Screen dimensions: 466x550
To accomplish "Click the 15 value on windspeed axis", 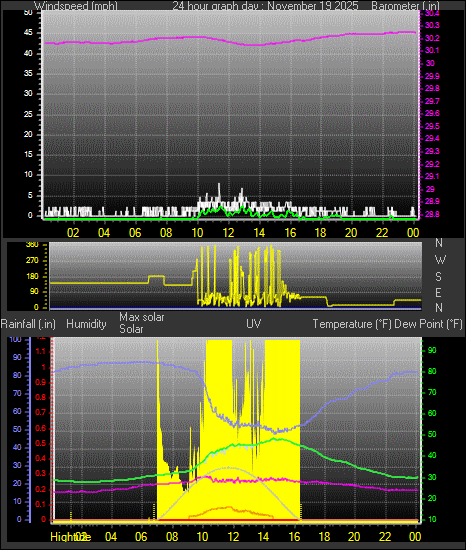I will click(28, 155).
